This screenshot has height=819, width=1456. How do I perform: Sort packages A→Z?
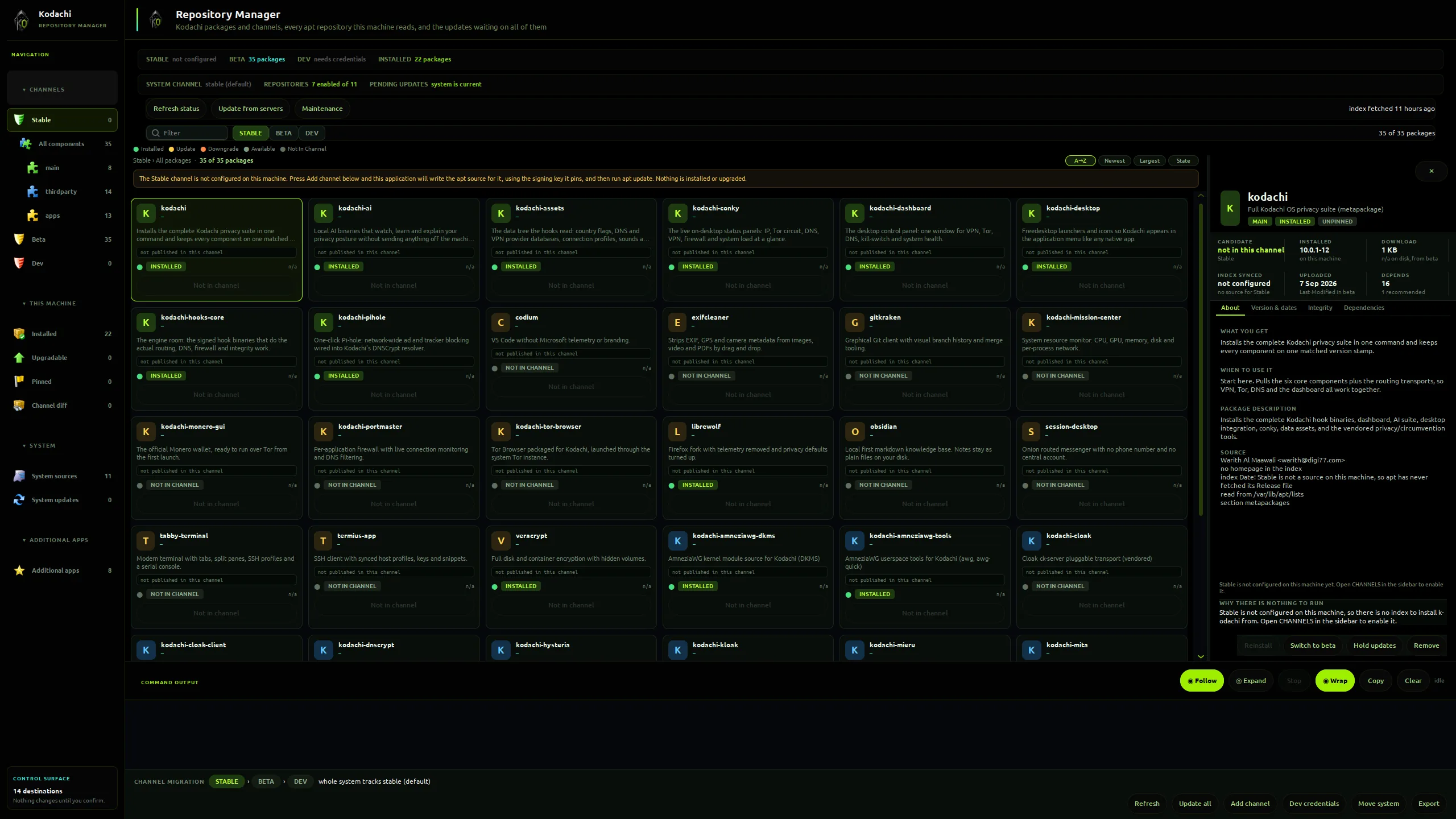coord(1080,161)
